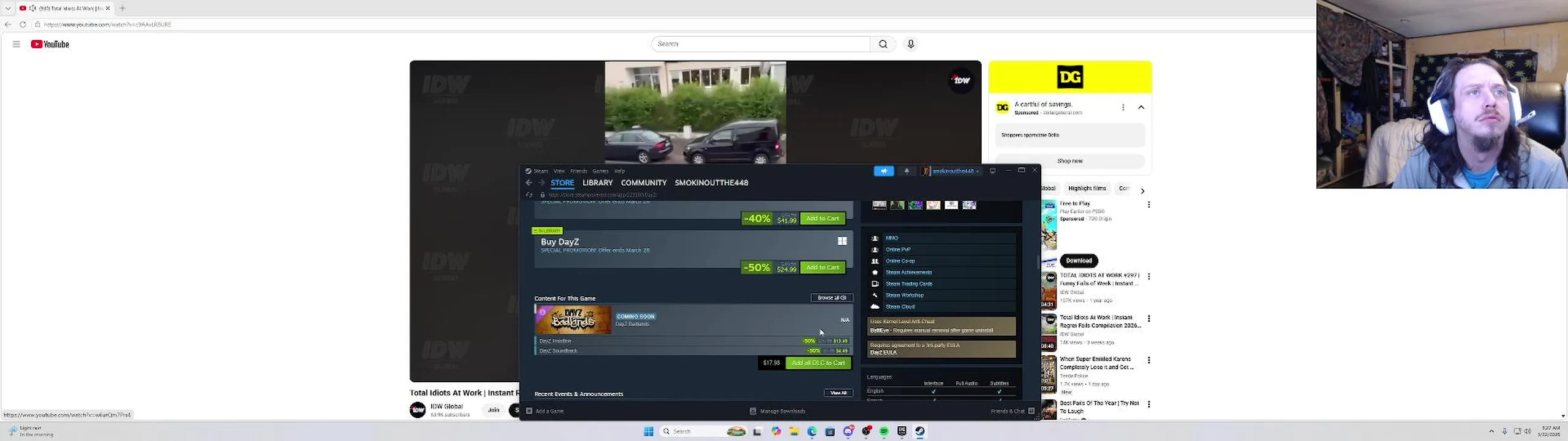Join the IDW Global channel
This screenshot has height=441, width=1568.
494,410
